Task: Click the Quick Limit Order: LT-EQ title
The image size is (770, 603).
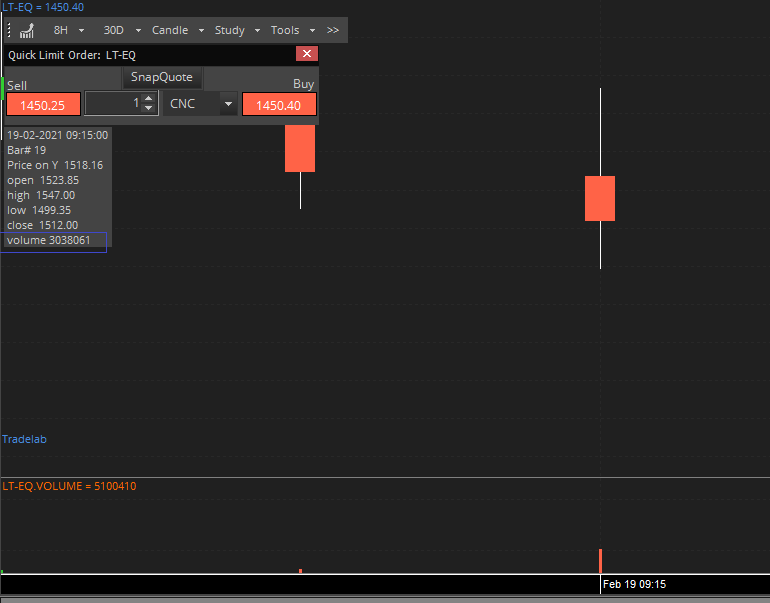Action: point(72,55)
